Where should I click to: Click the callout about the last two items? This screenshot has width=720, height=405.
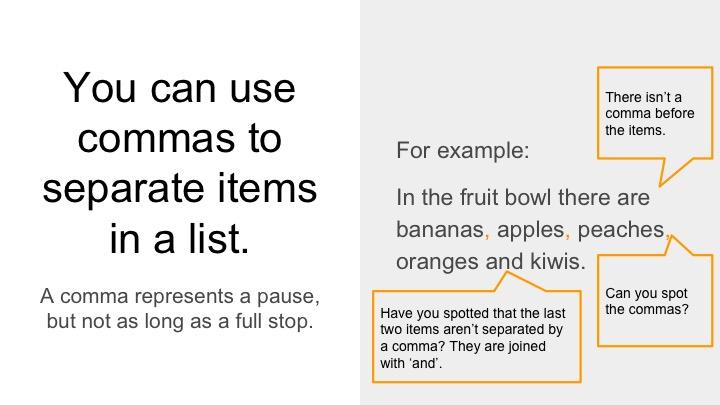476,338
